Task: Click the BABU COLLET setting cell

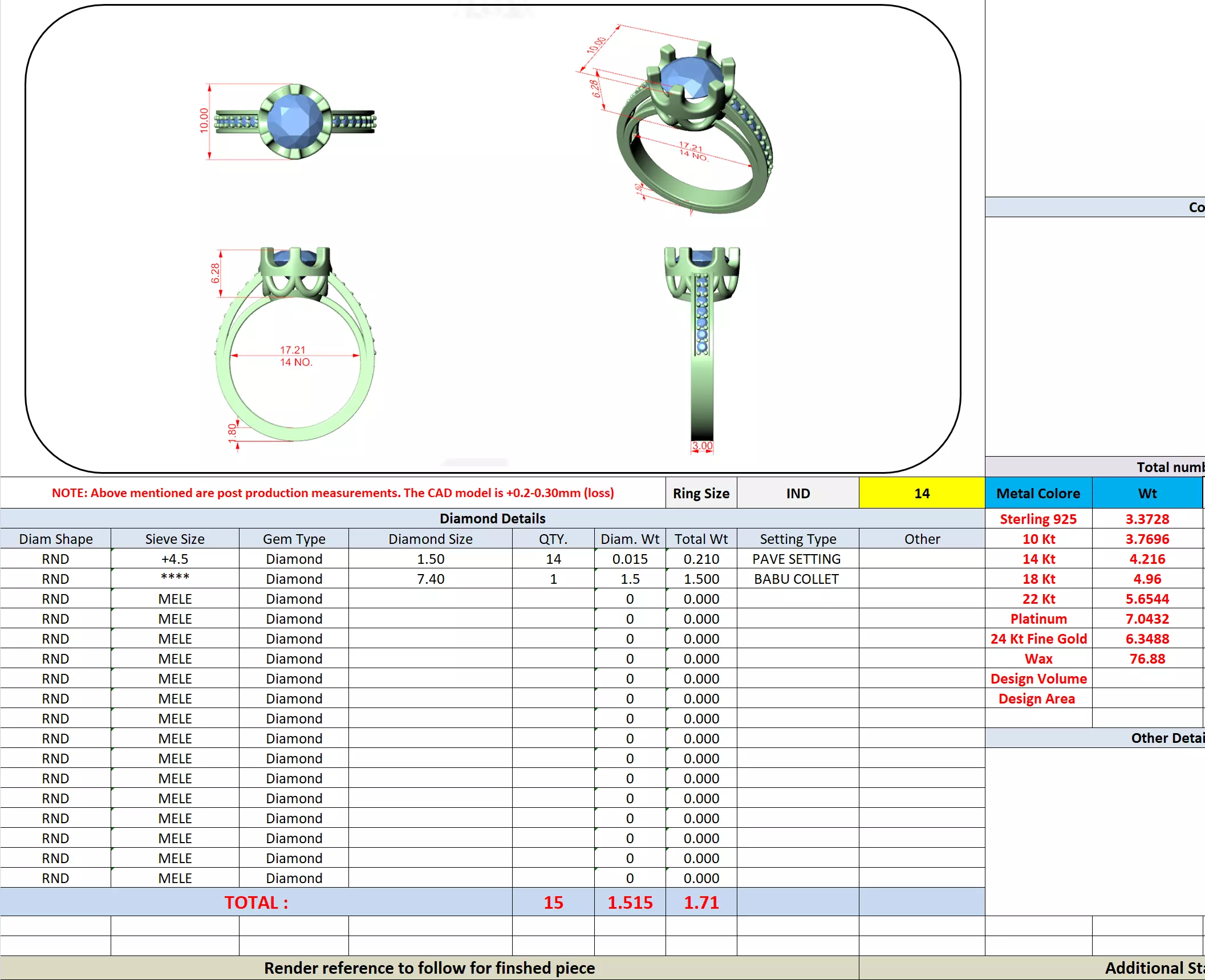Action: 796,579
